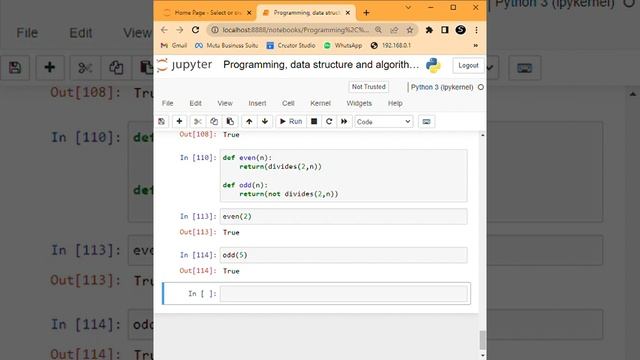Go forward in browser
The height and width of the screenshot is (360, 640).
pos(180,30)
